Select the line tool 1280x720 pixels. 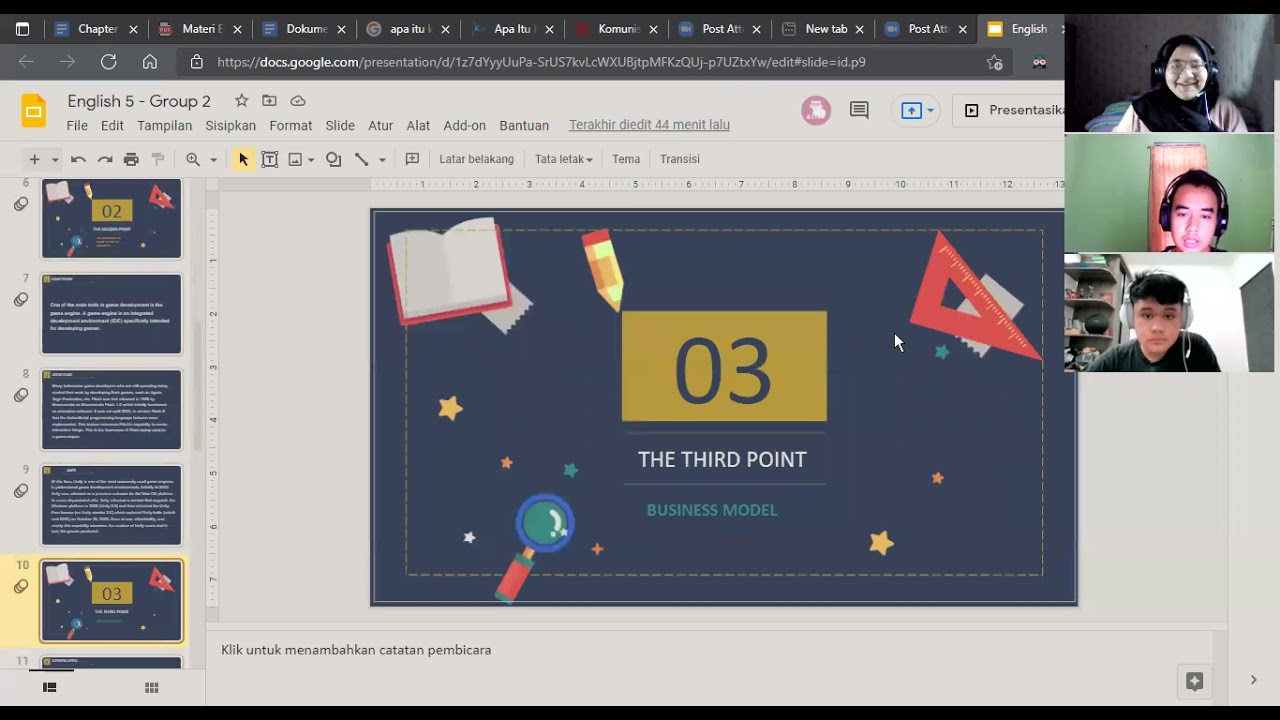pos(361,159)
